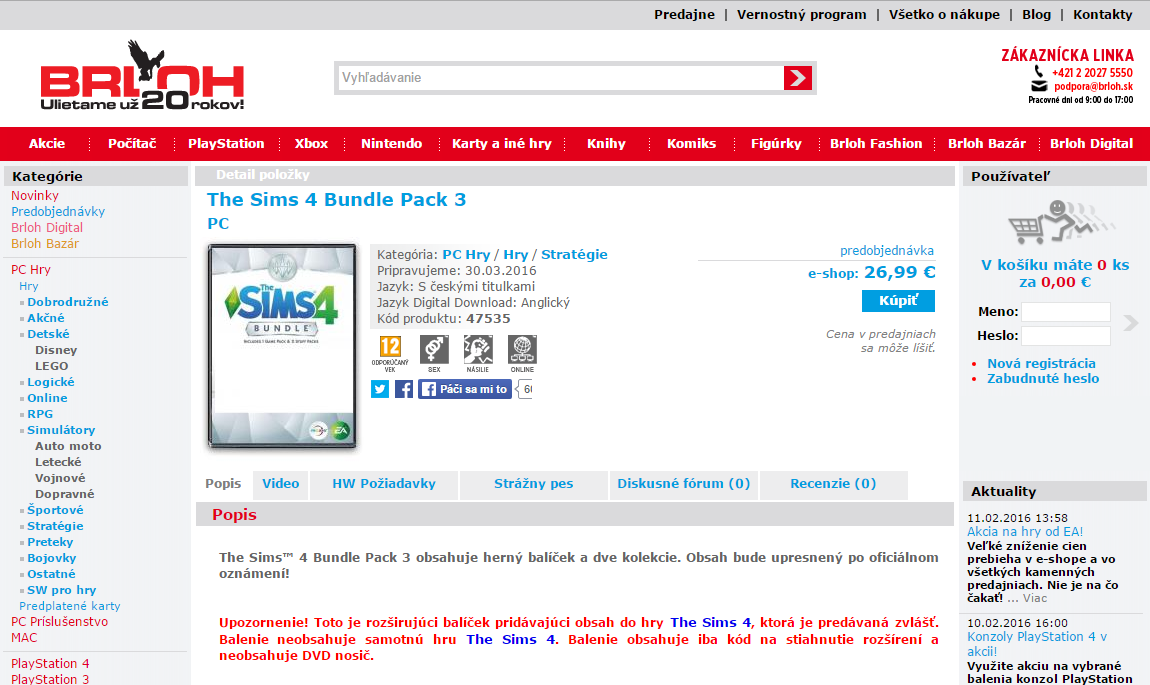
Task: Click the Brloh logo
Action: coord(142,77)
